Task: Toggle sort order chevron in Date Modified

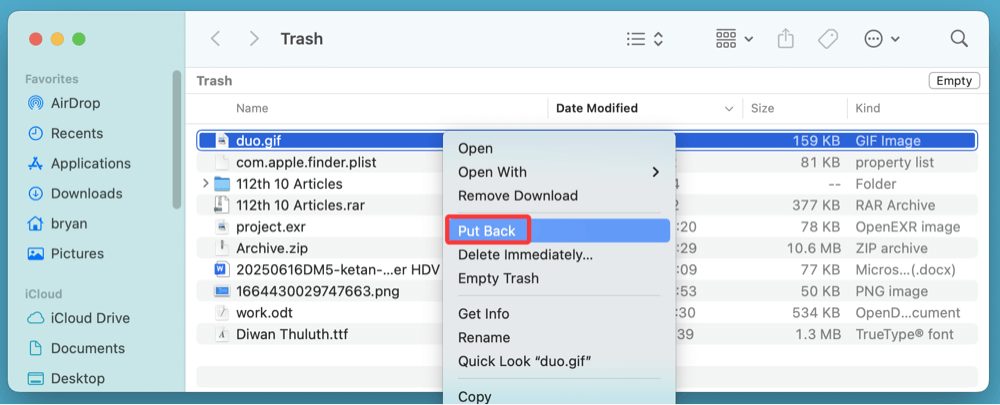Action: (x=729, y=109)
